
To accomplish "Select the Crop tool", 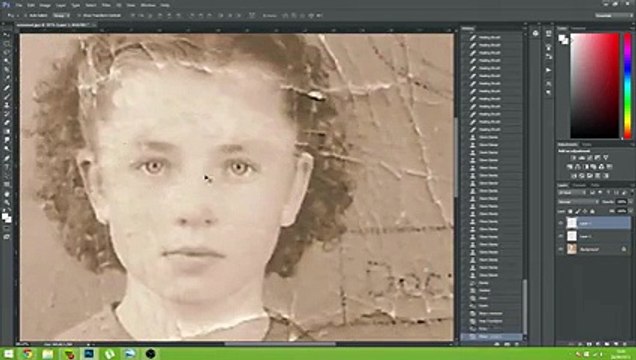I will 6,70.
